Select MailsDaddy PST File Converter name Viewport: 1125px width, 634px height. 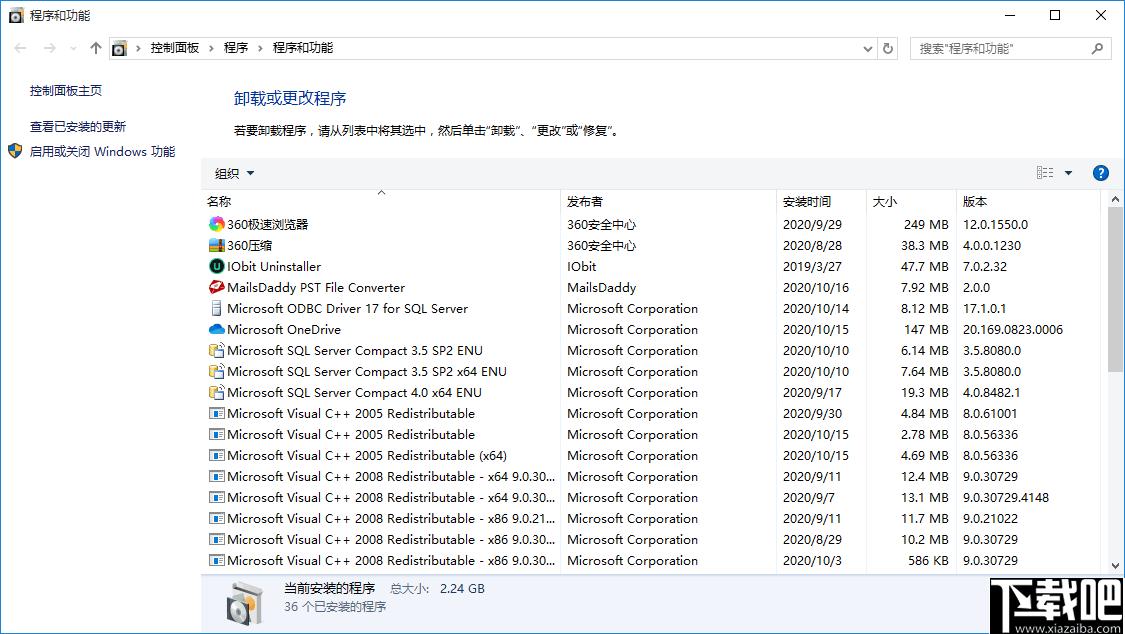(316, 288)
